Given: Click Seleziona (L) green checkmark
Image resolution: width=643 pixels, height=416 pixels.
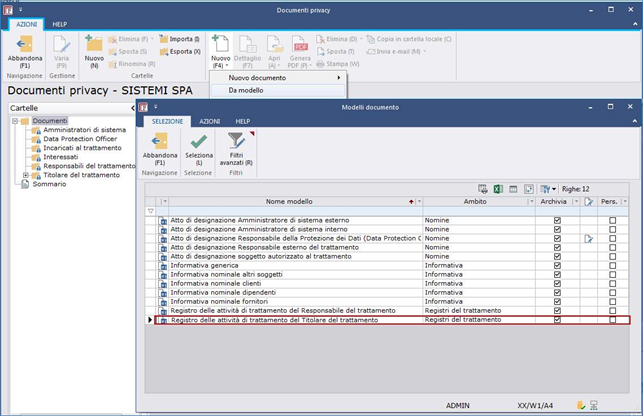Looking at the screenshot, I should pos(199,149).
